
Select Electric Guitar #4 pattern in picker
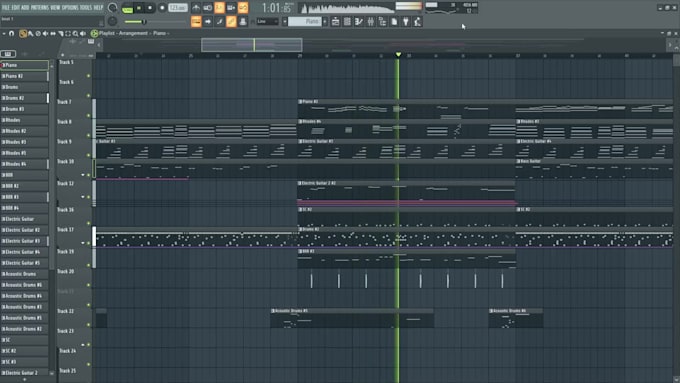click(x=24, y=252)
